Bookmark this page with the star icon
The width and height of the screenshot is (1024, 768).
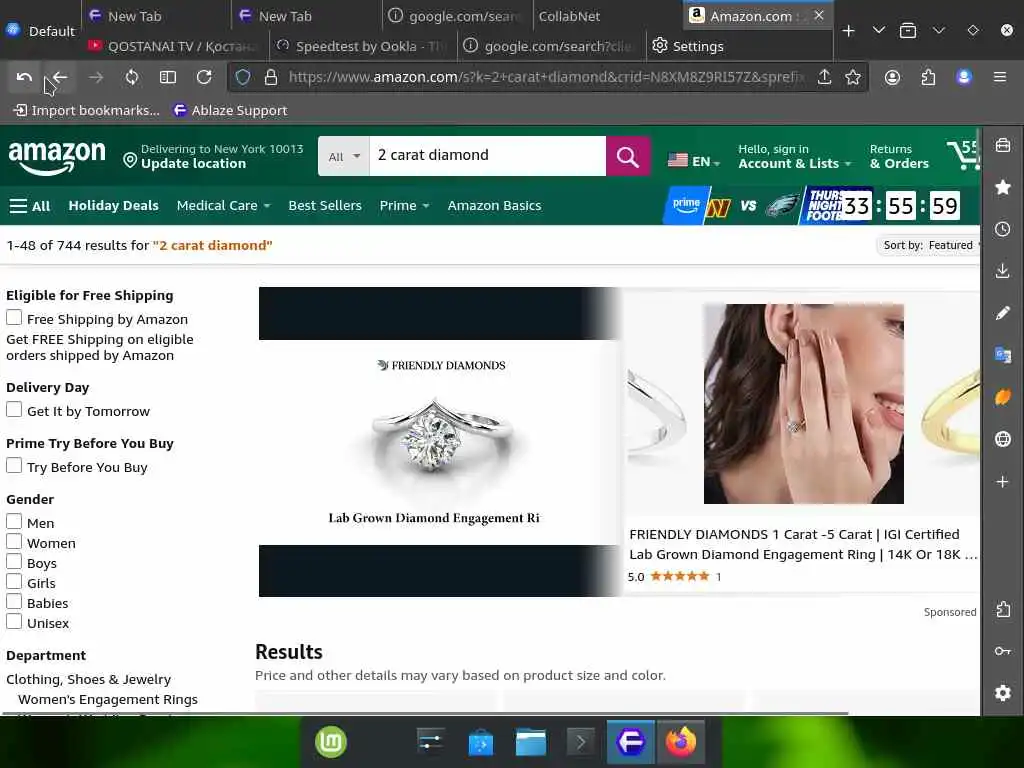point(852,78)
